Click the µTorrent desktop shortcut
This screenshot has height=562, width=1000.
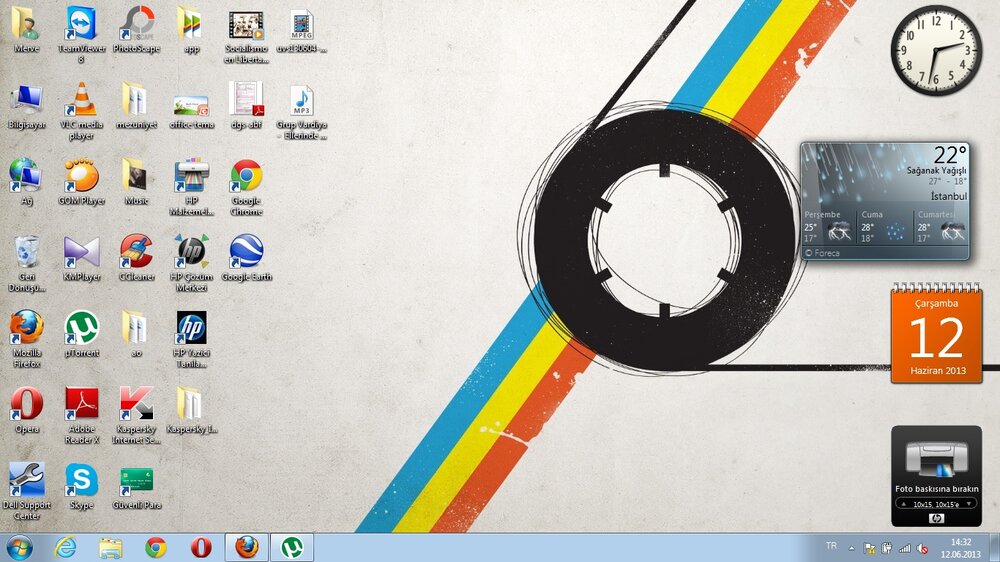81,327
